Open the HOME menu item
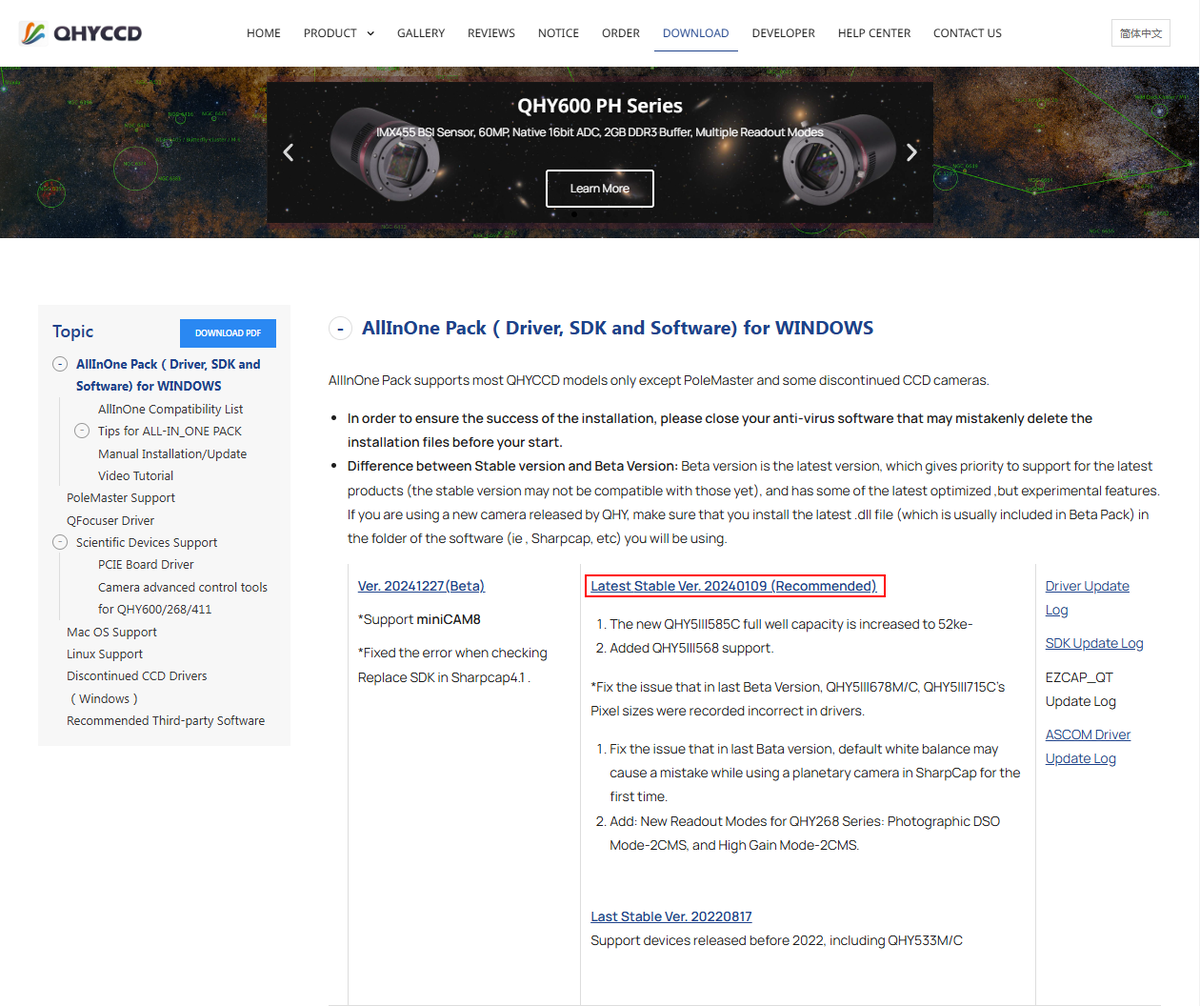 [264, 33]
